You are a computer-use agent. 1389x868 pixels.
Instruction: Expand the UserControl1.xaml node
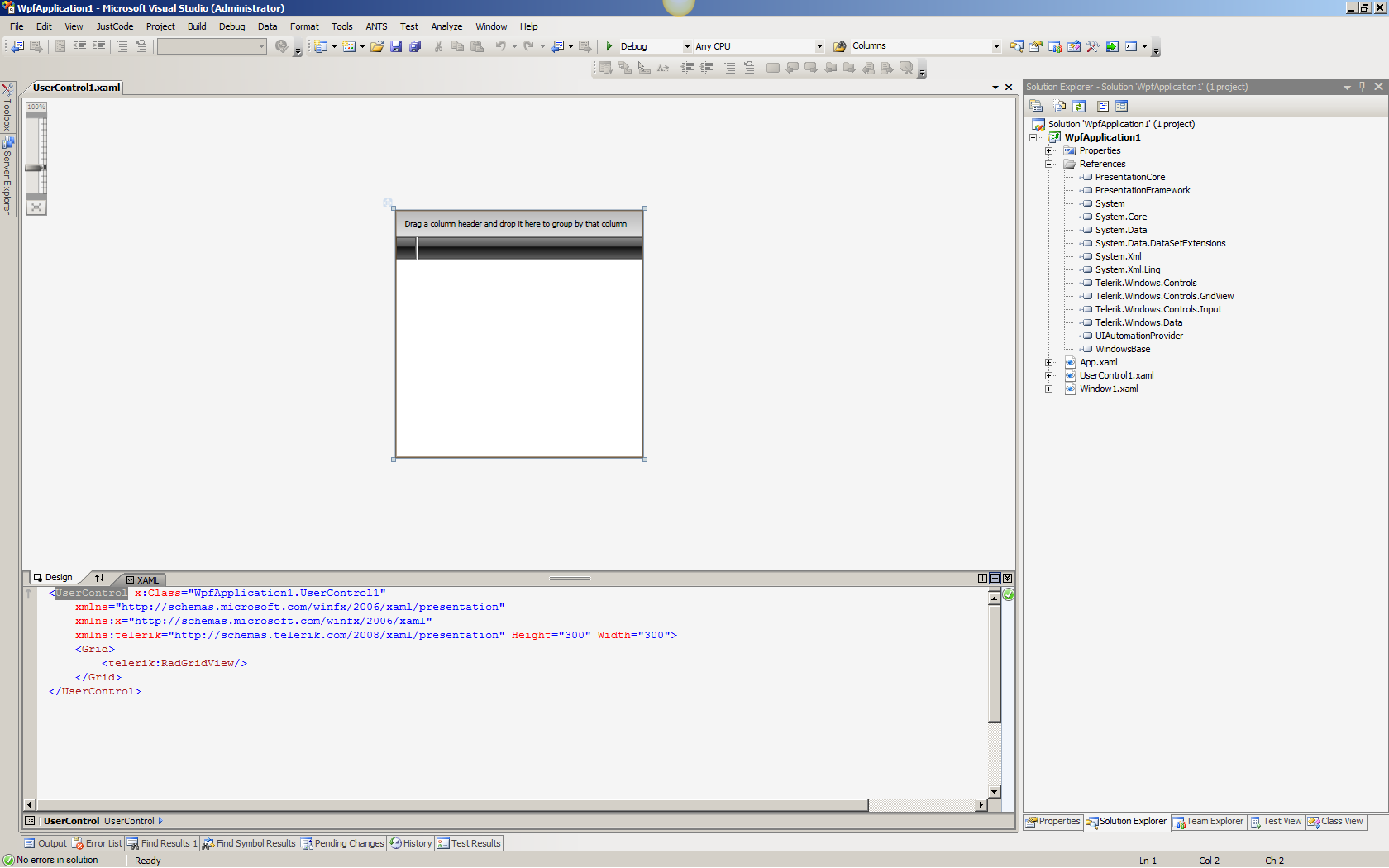tap(1049, 375)
